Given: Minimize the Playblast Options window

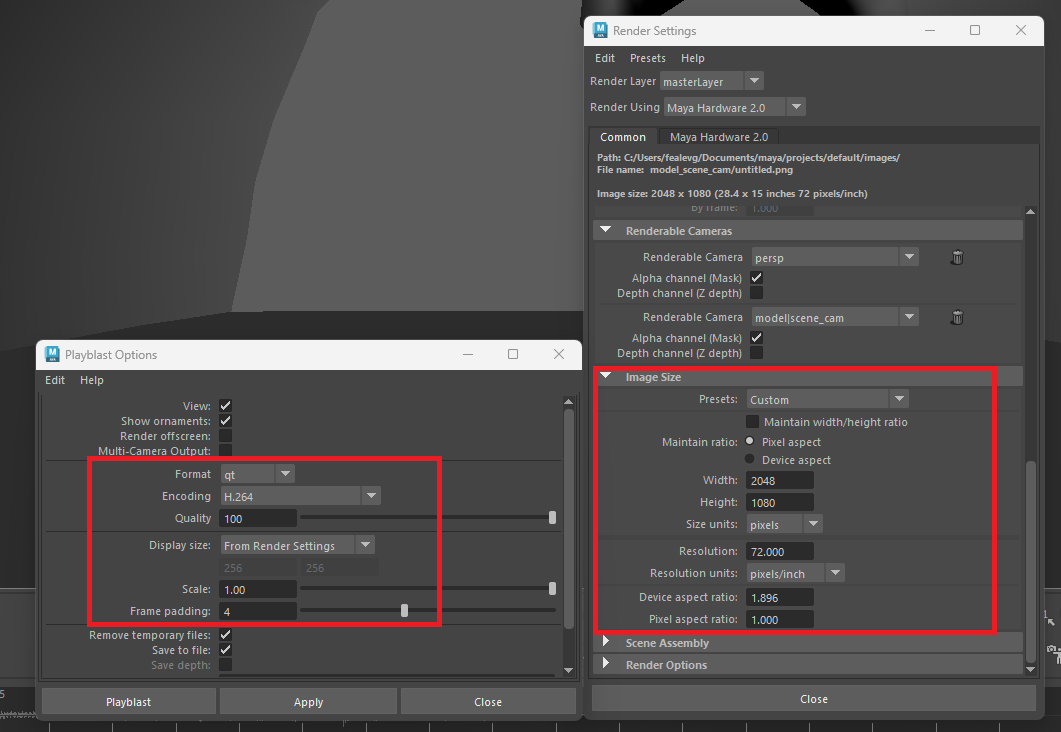Looking at the screenshot, I should pos(467,354).
